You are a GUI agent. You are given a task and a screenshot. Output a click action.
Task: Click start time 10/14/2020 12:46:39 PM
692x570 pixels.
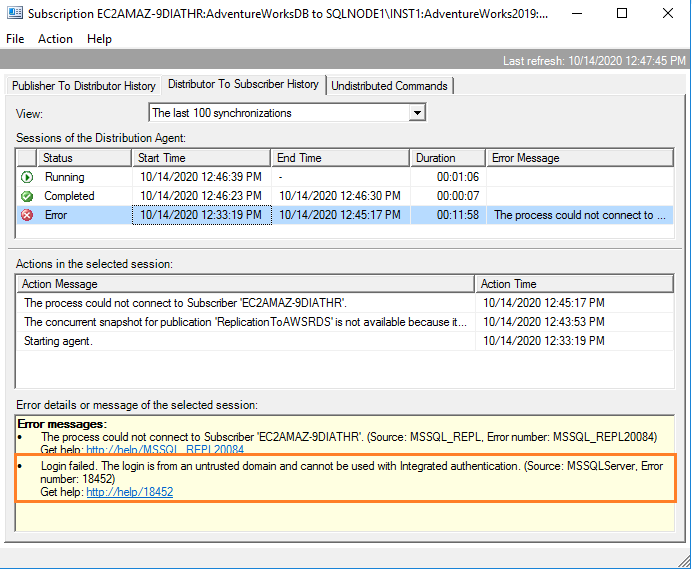[201, 177]
